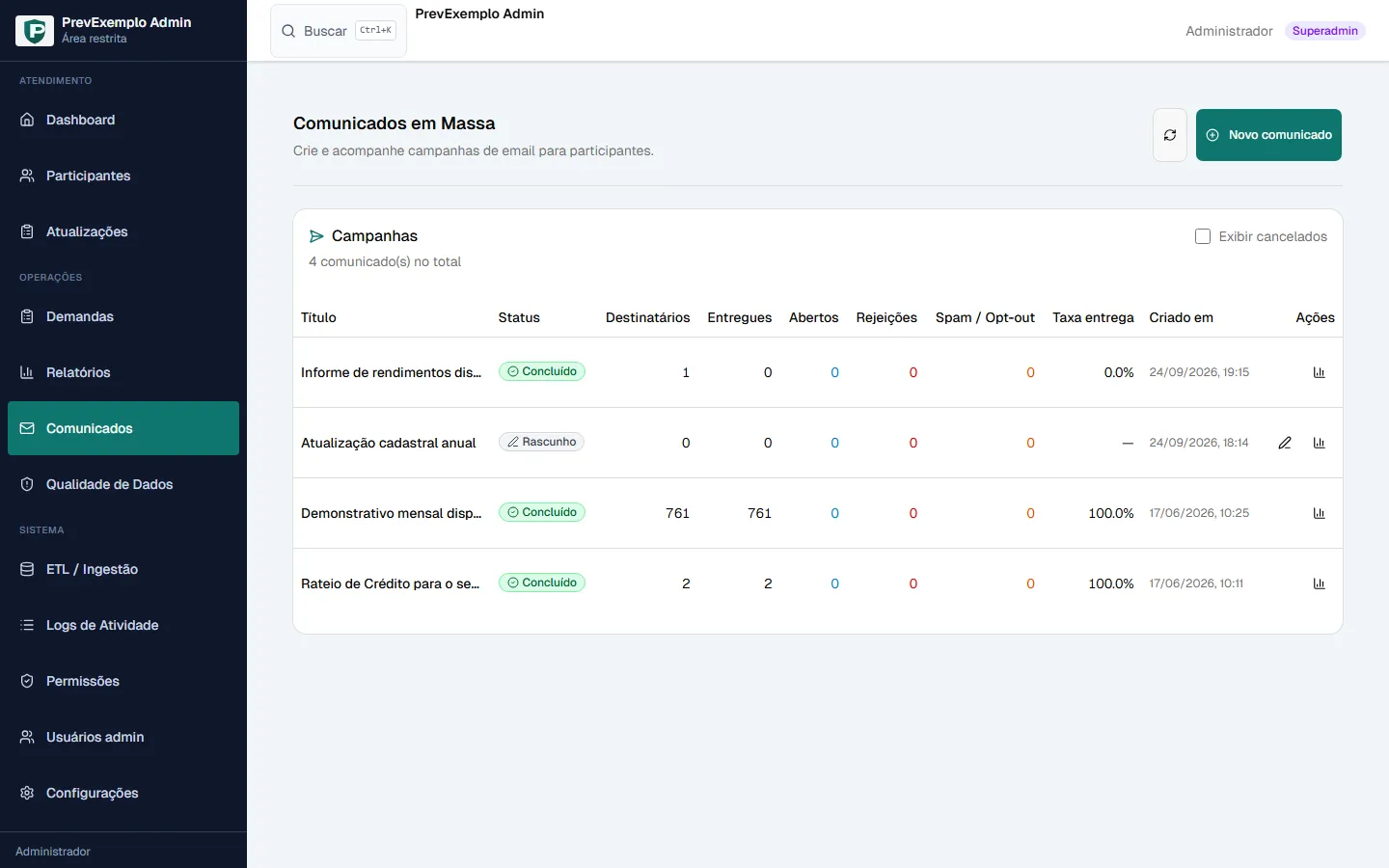Open statistics for Rateio de Crédito row
Viewport: 1389px width, 868px height.
(1319, 583)
